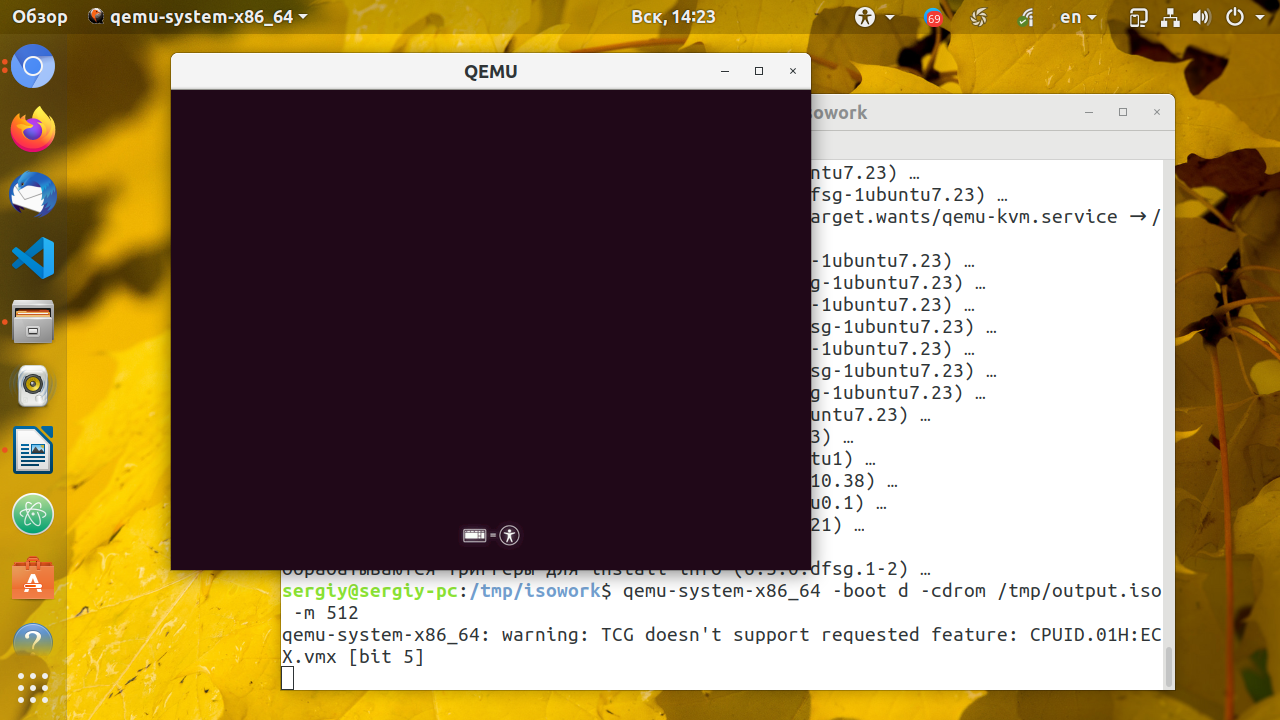
Task: Click the terminal window scrollbar thumb
Action: coord(1169,666)
